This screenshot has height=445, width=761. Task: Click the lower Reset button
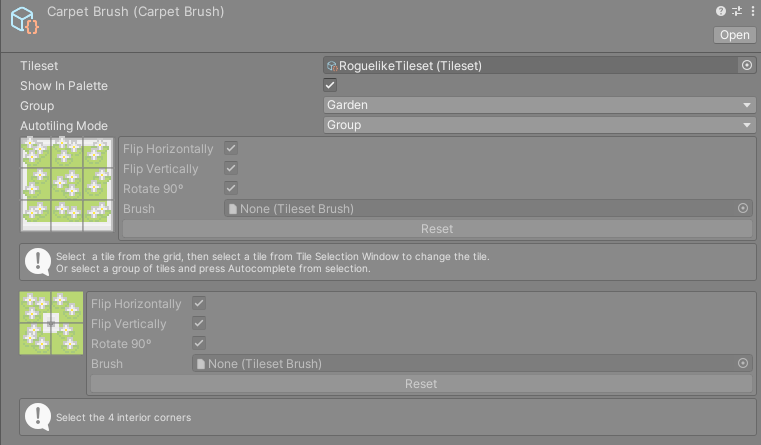coord(421,383)
